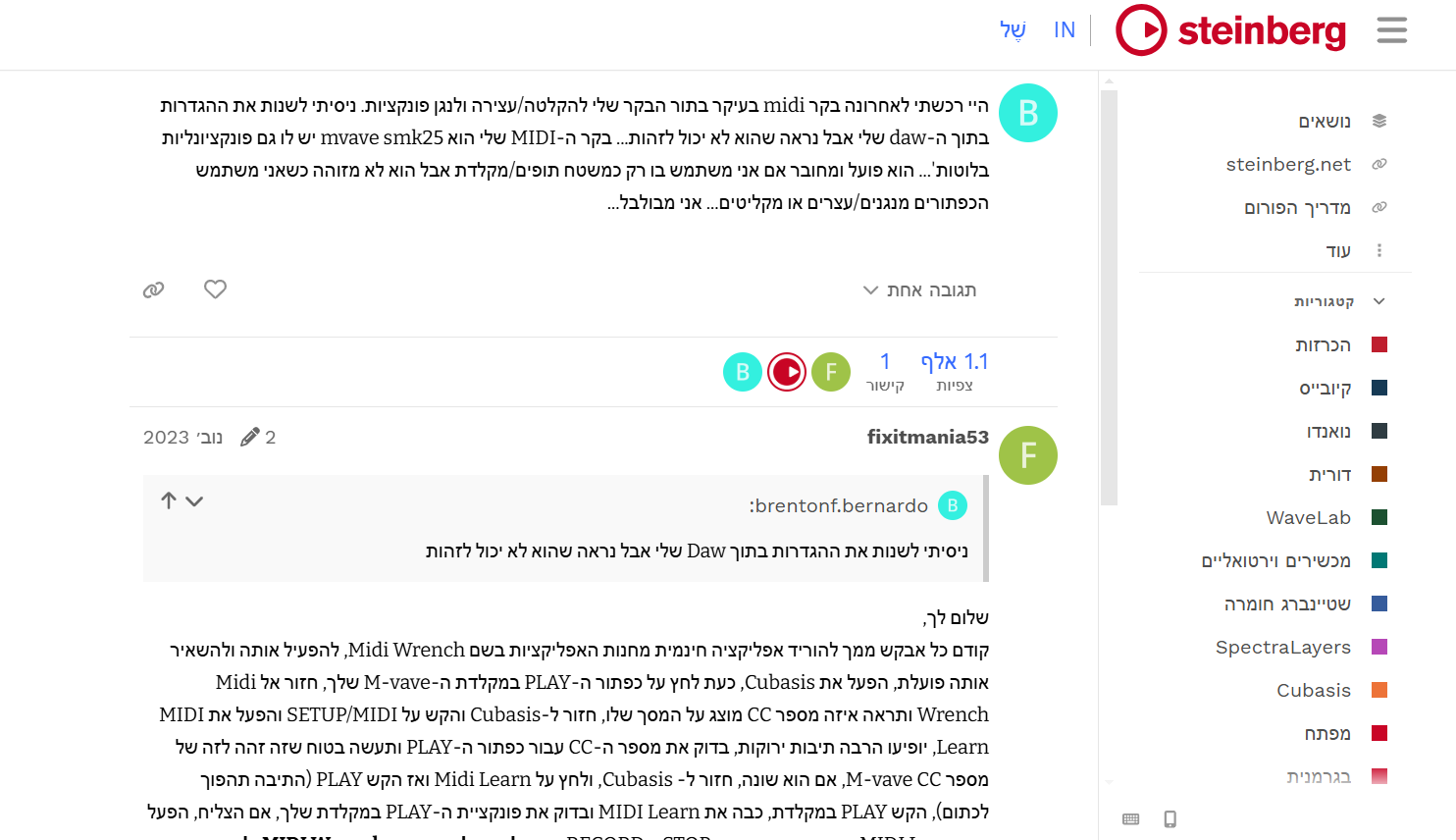Click the red swatch beside הכרזות
Viewport: 1456px width, 840px height.
[x=1379, y=345]
